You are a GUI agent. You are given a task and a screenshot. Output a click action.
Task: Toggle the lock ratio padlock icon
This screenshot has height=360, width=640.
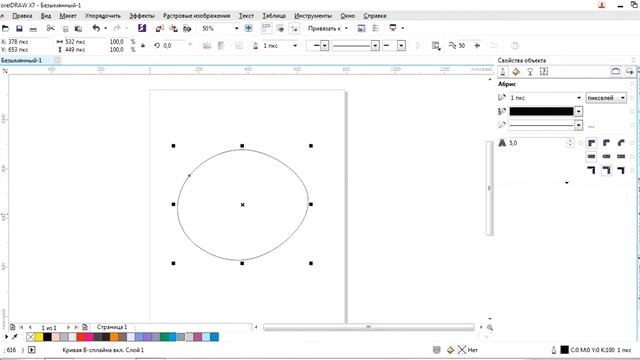pyautogui.click(x=143, y=46)
